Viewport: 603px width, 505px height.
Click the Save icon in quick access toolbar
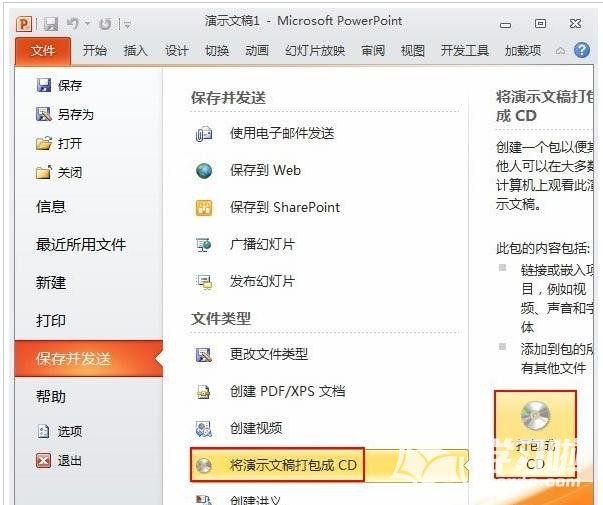[x=50, y=24]
